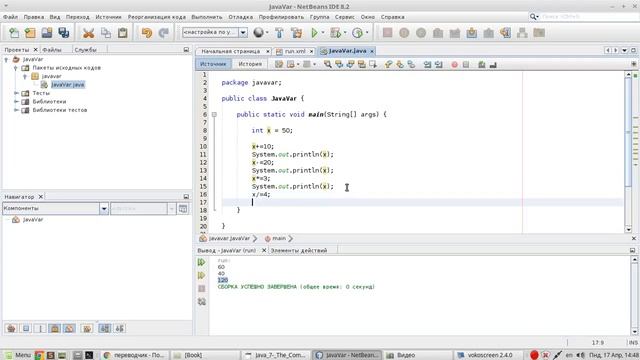Image resolution: width=640 pixels, height=360 pixels.
Task: Switch to the run.xml editor tab
Action: 295,51
